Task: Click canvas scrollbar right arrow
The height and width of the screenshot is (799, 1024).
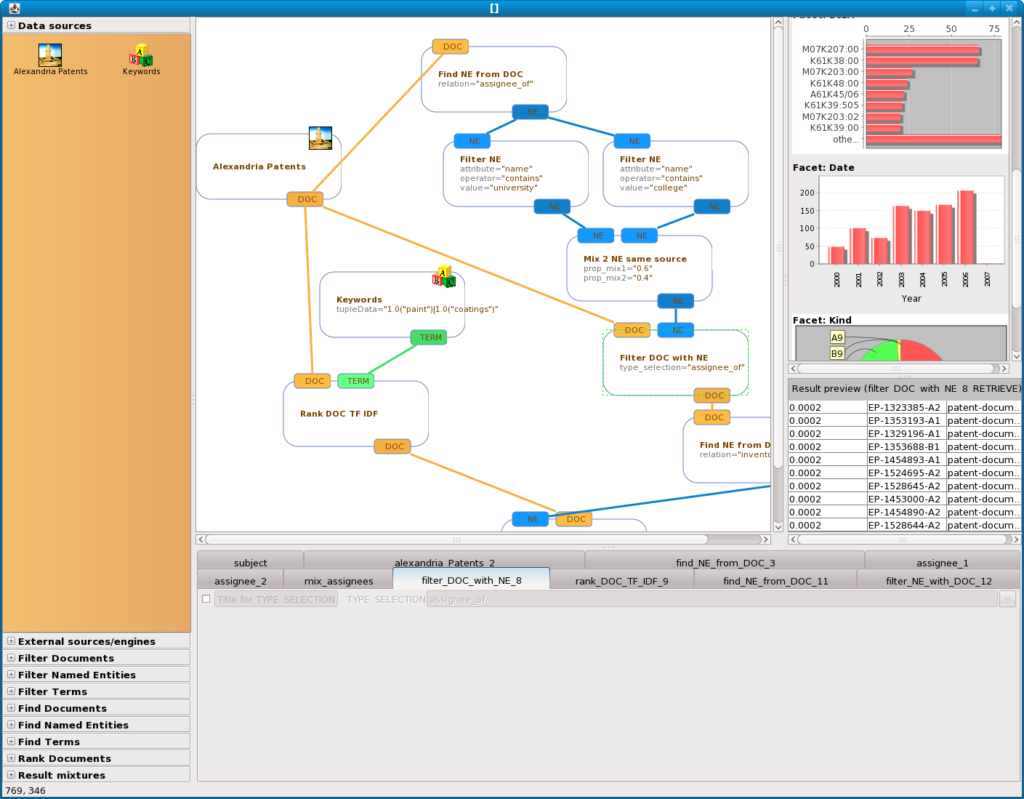Action: click(x=765, y=540)
